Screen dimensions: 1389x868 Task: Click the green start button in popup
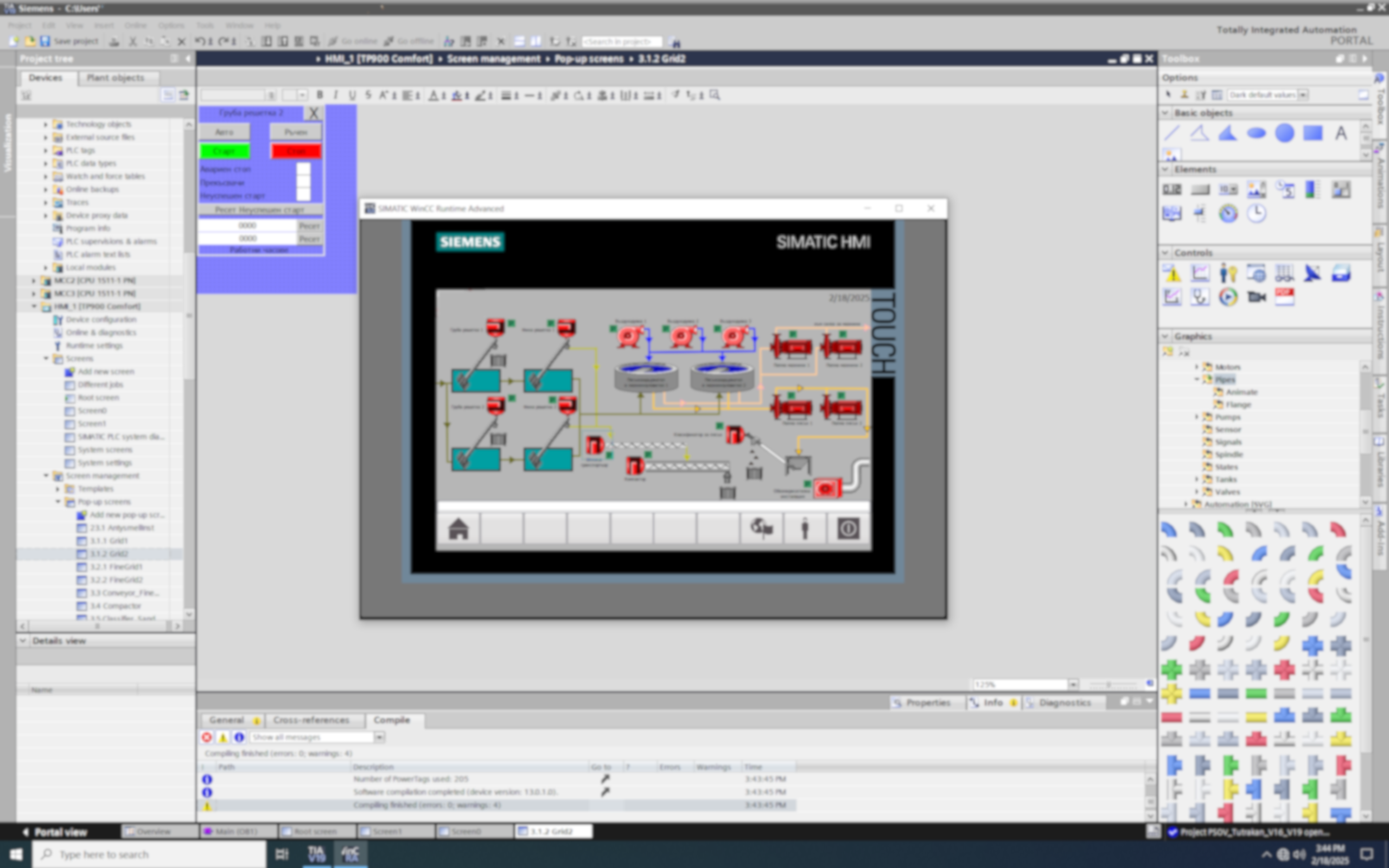pos(225,151)
